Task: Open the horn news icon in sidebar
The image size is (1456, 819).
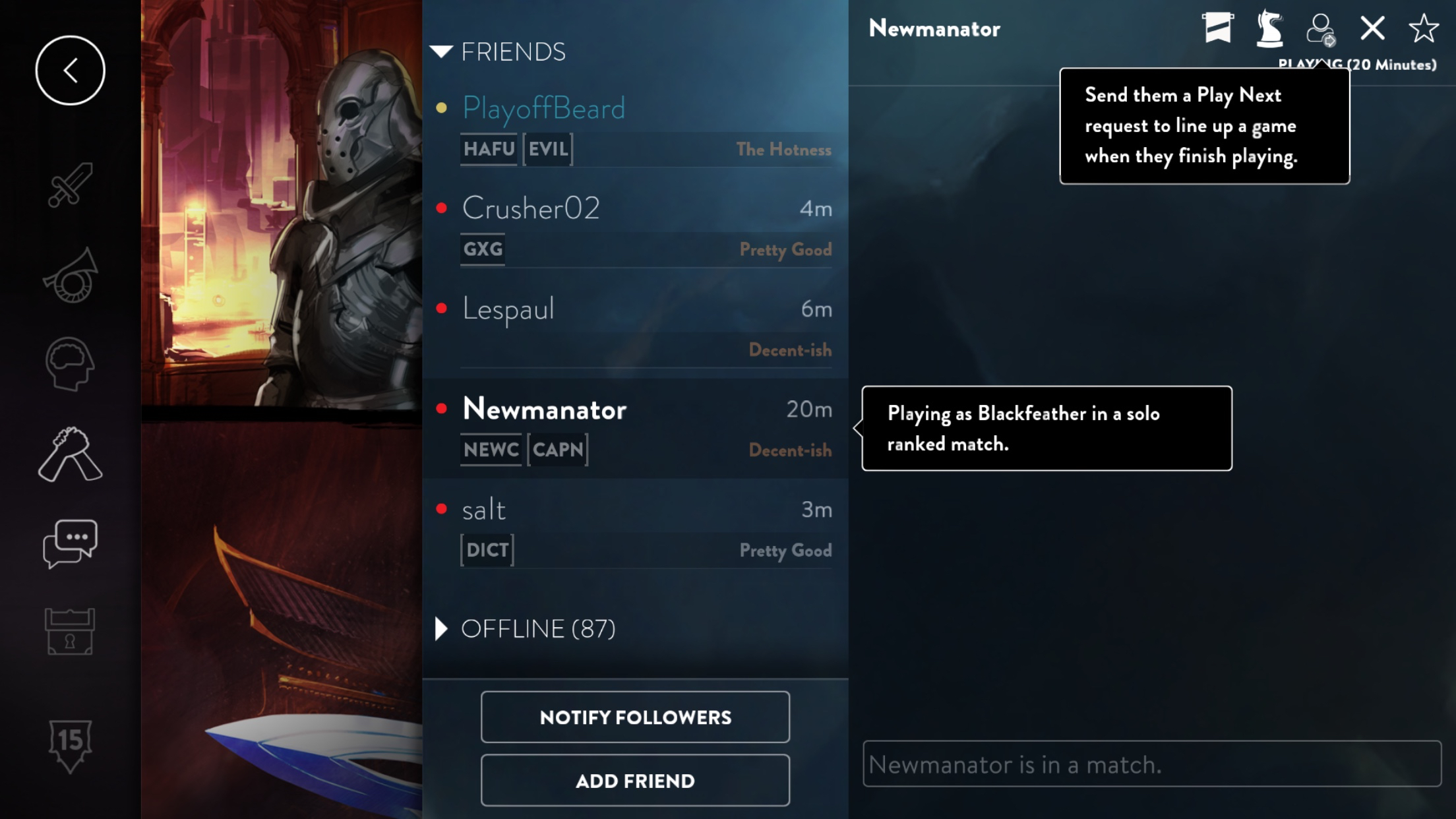Action: pyautogui.click(x=70, y=276)
